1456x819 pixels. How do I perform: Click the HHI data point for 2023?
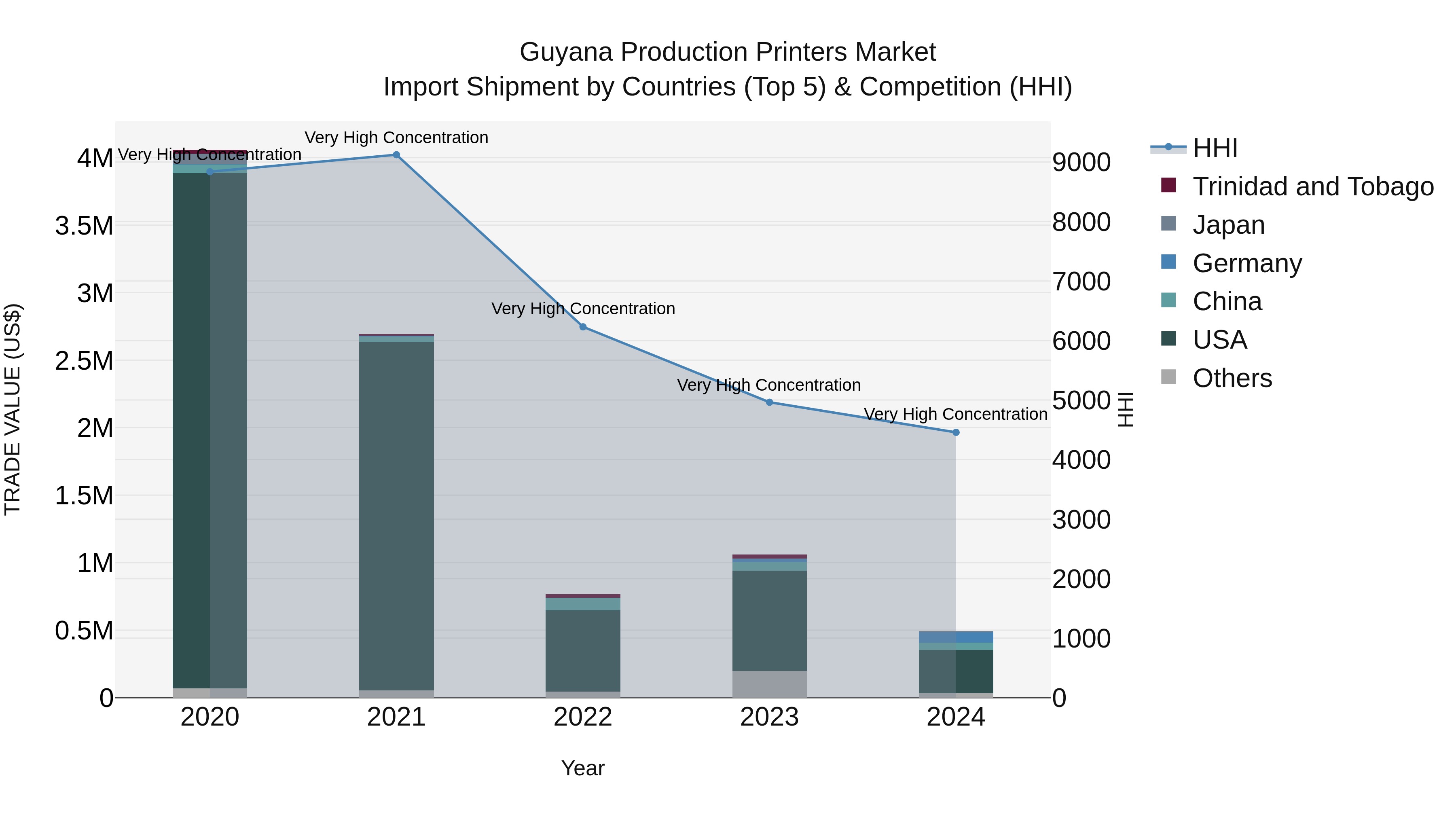point(769,402)
